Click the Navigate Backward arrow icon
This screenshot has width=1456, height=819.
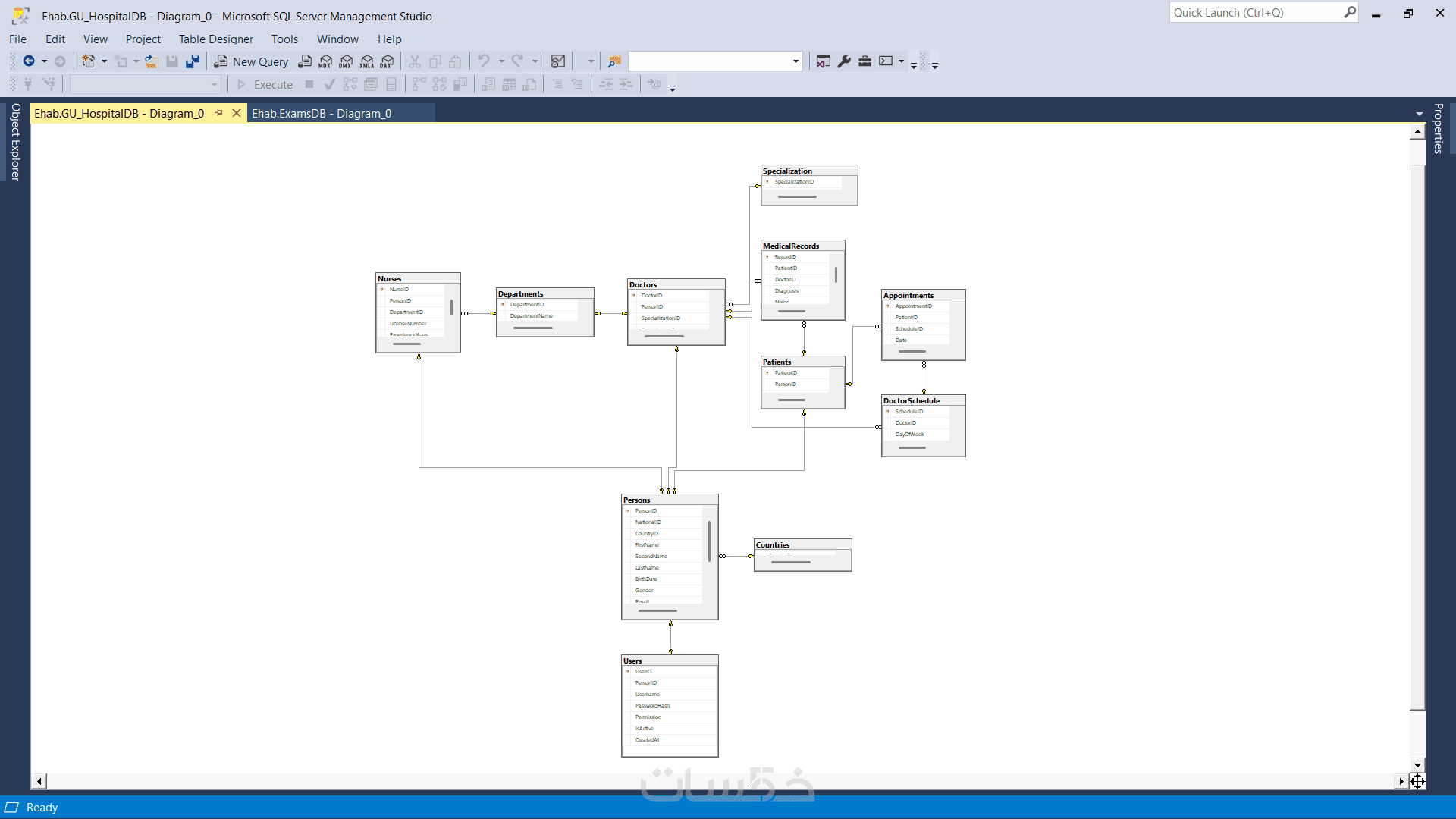29,61
